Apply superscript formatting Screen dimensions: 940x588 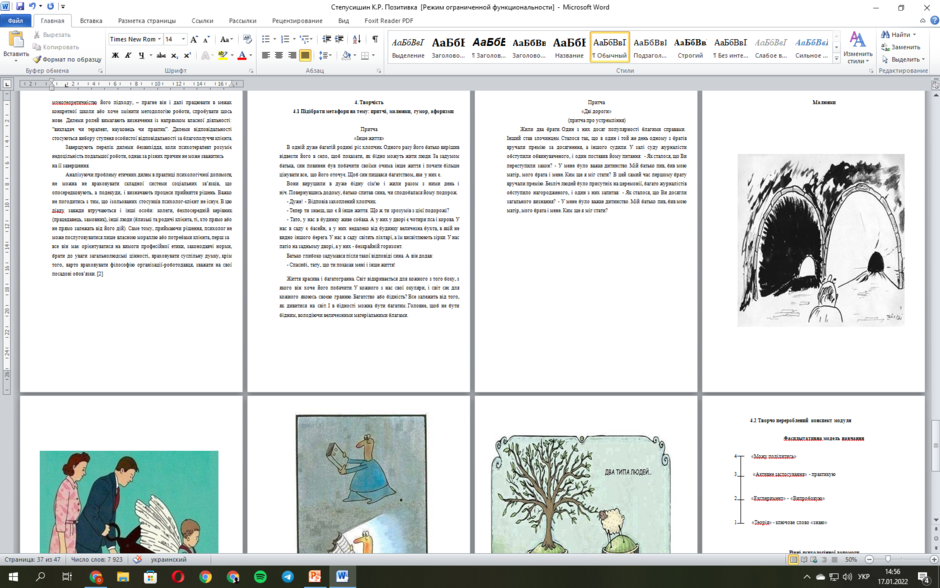click(187, 56)
